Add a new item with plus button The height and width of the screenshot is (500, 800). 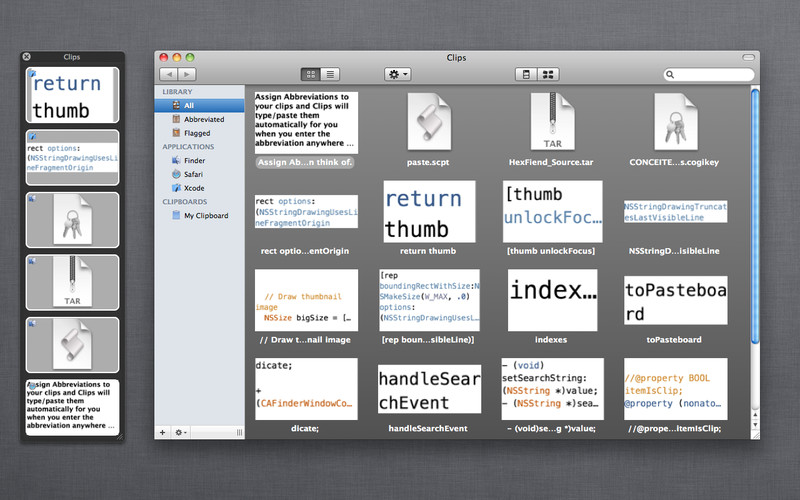[x=162, y=432]
